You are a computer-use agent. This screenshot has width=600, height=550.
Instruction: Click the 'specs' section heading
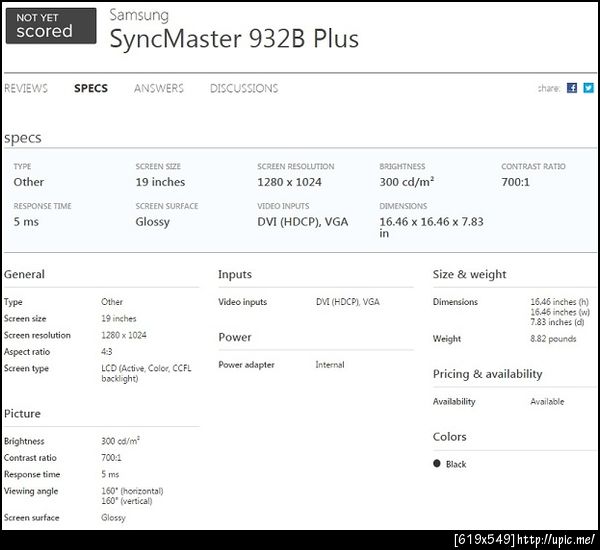(23, 138)
